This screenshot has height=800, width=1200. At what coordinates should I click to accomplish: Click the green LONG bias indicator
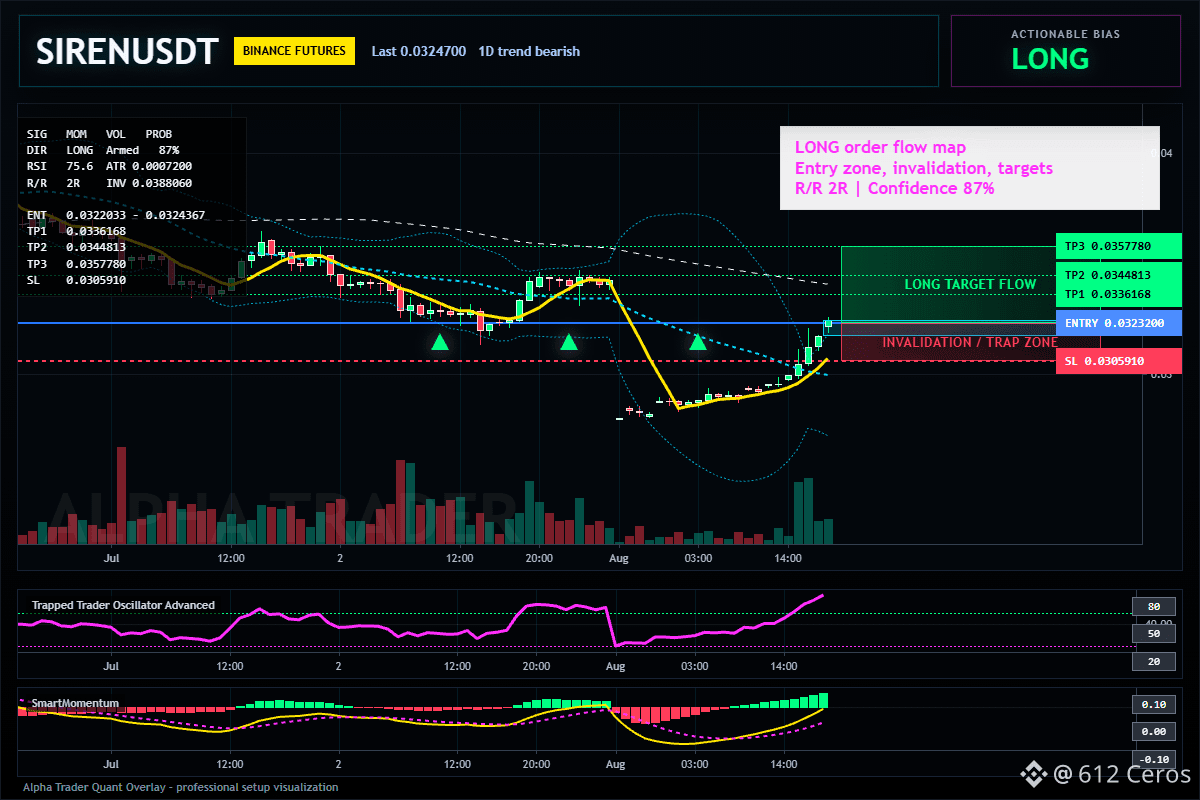(1050, 59)
